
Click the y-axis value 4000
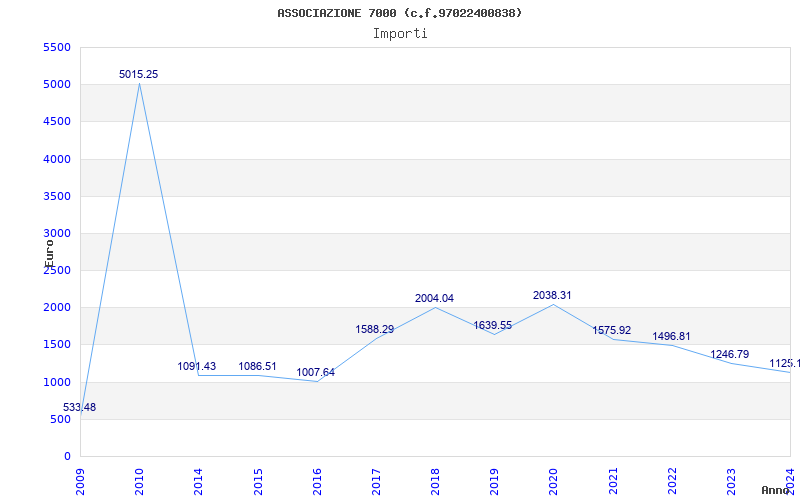tap(57, 159)
